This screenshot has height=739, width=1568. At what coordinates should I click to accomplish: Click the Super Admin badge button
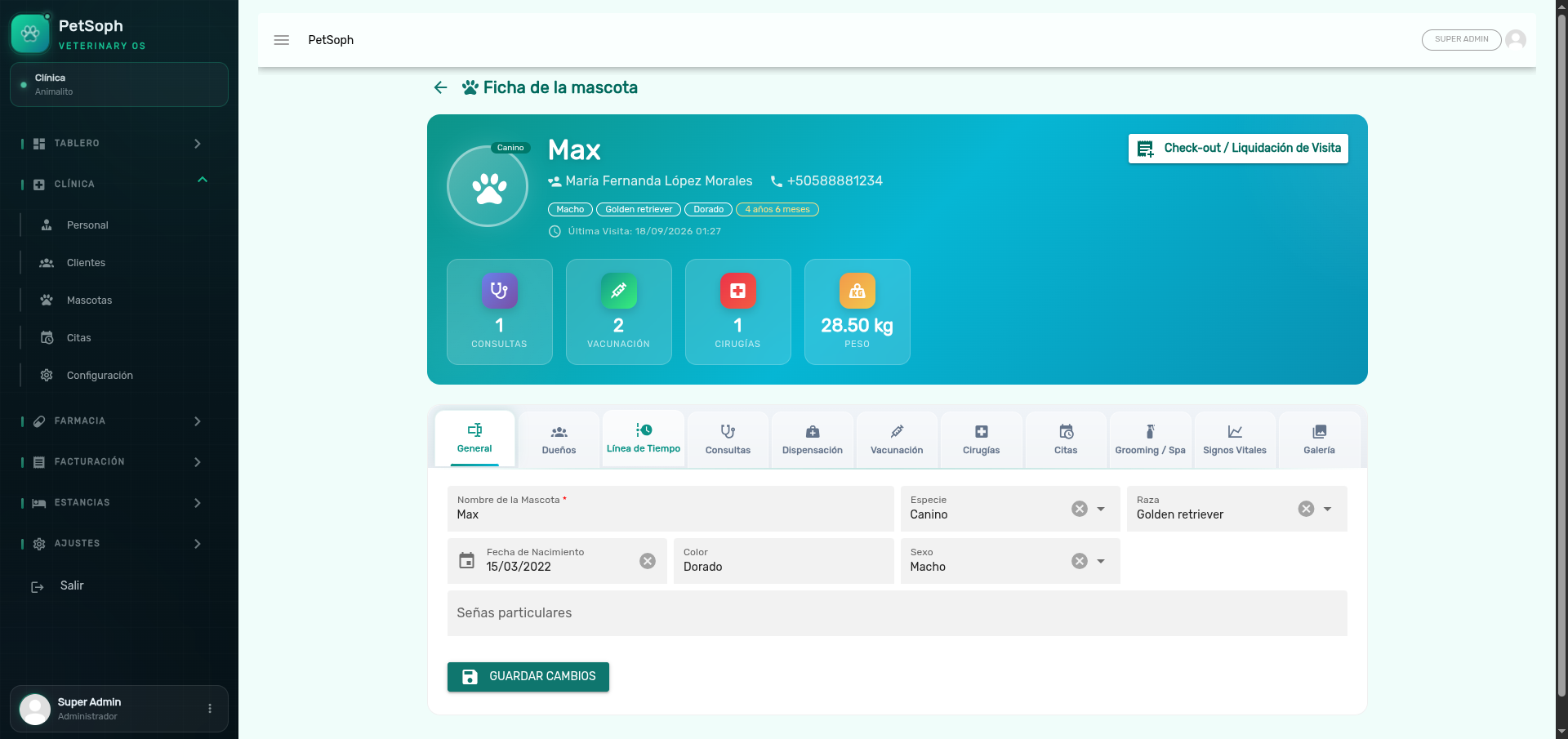coord(1461,39)
